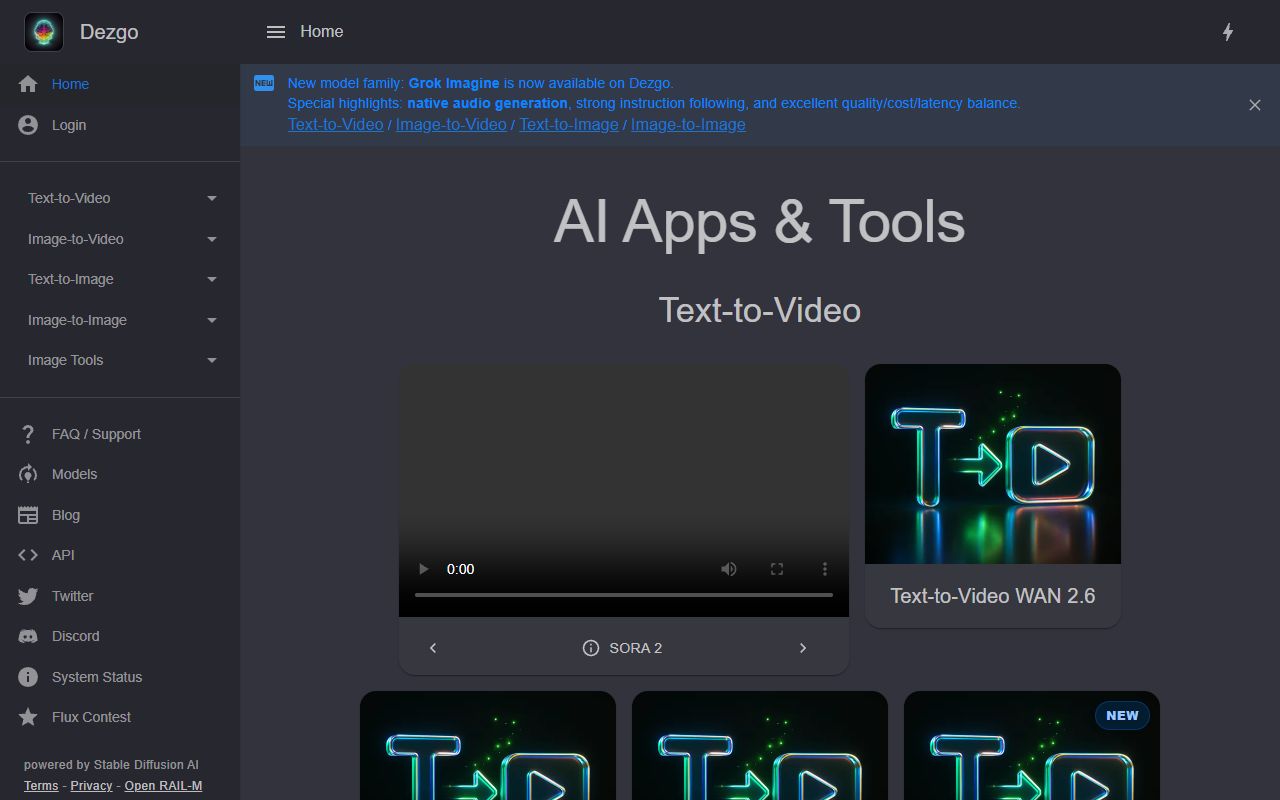The height and width of the screenshot is (800, 1280).
Task: Expand the Image-to-Image sidebar dropdown
Action: (211, 320)
